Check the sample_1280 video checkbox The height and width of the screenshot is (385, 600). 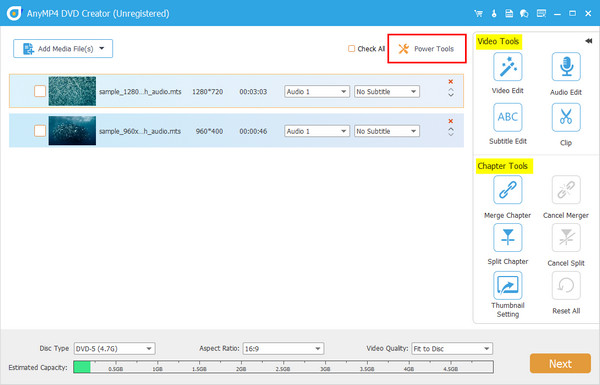tap(40, 91)
